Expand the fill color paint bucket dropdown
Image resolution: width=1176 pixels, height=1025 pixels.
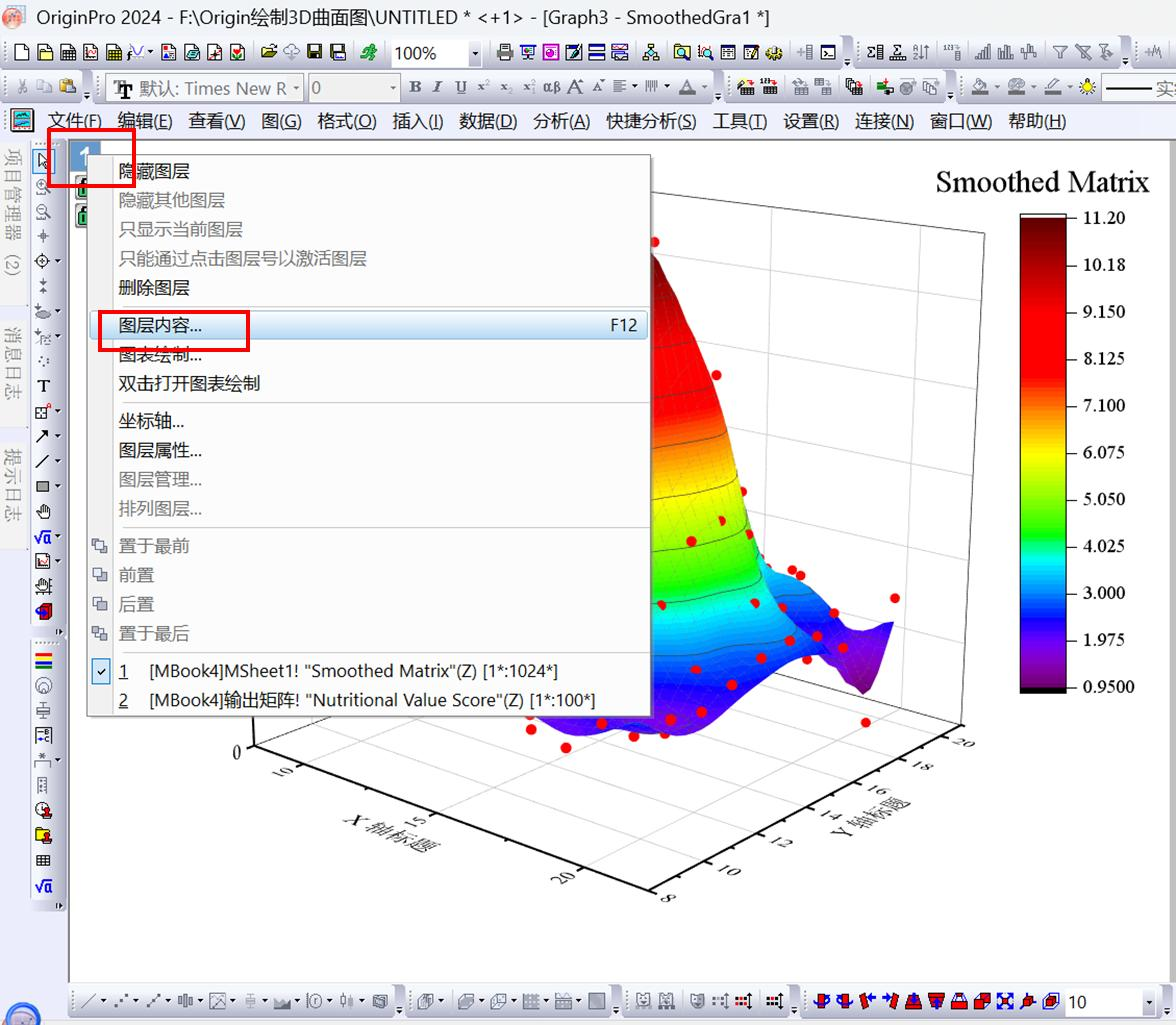(x=997, y=88)
